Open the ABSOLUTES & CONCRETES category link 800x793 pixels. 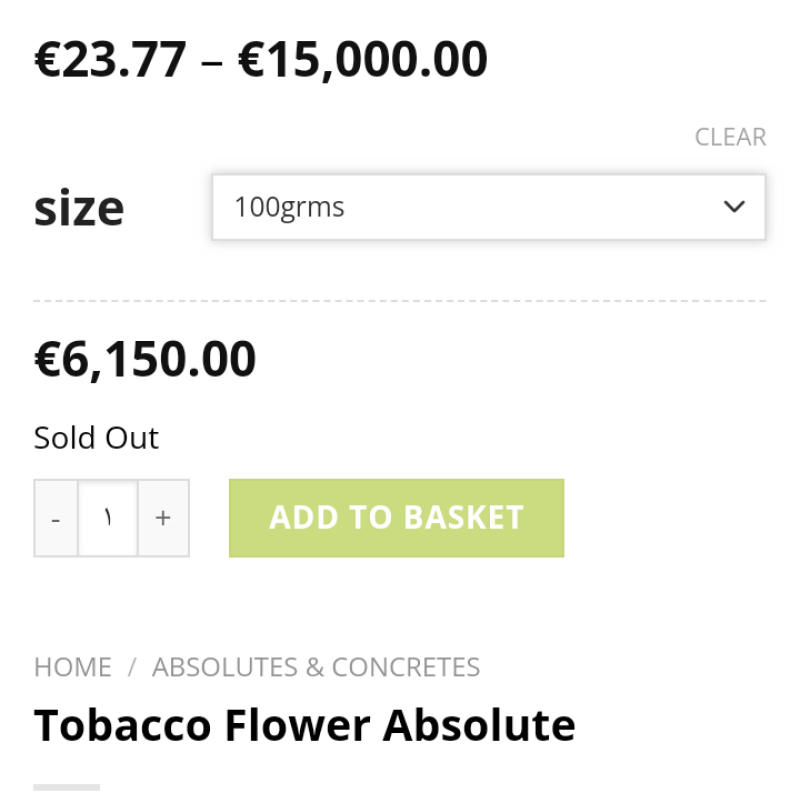tap(316, 667)
